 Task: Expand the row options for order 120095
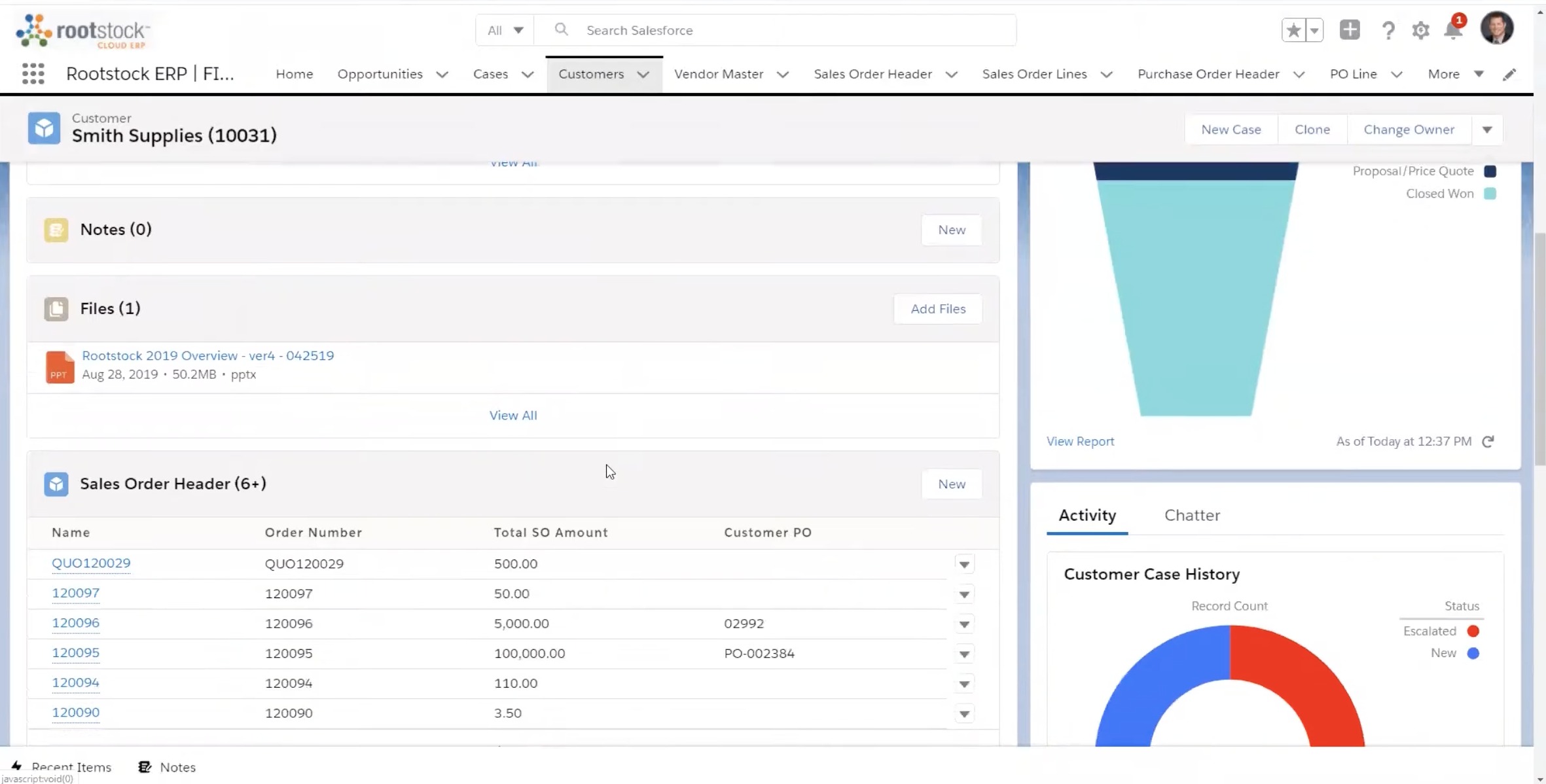(x=963, y=653)
